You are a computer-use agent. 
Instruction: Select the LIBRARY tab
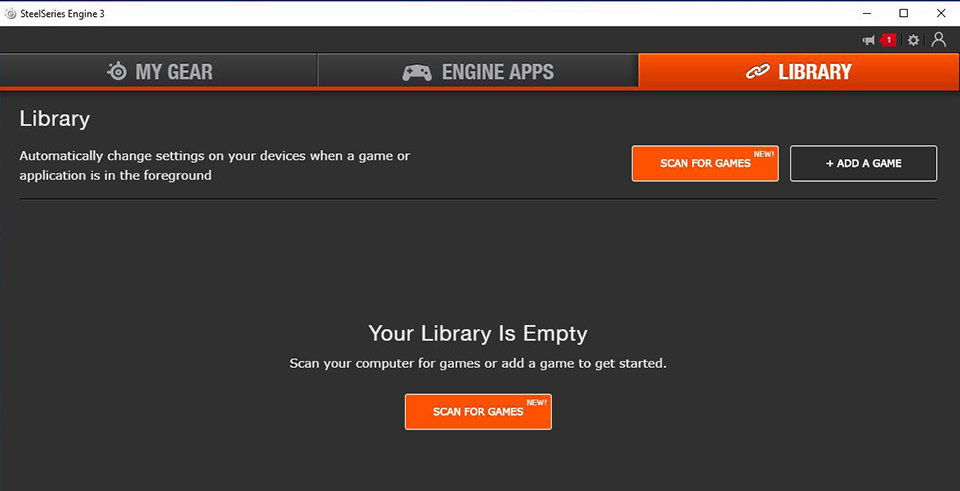click(799, 72)
